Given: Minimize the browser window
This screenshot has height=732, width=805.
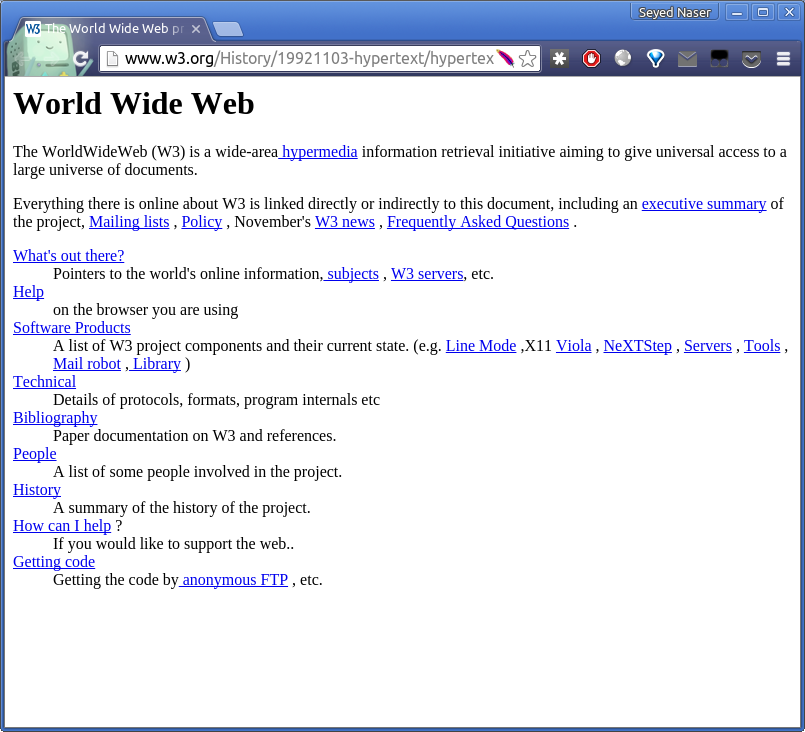Looking at the screenshot, I should click(737, 12).
